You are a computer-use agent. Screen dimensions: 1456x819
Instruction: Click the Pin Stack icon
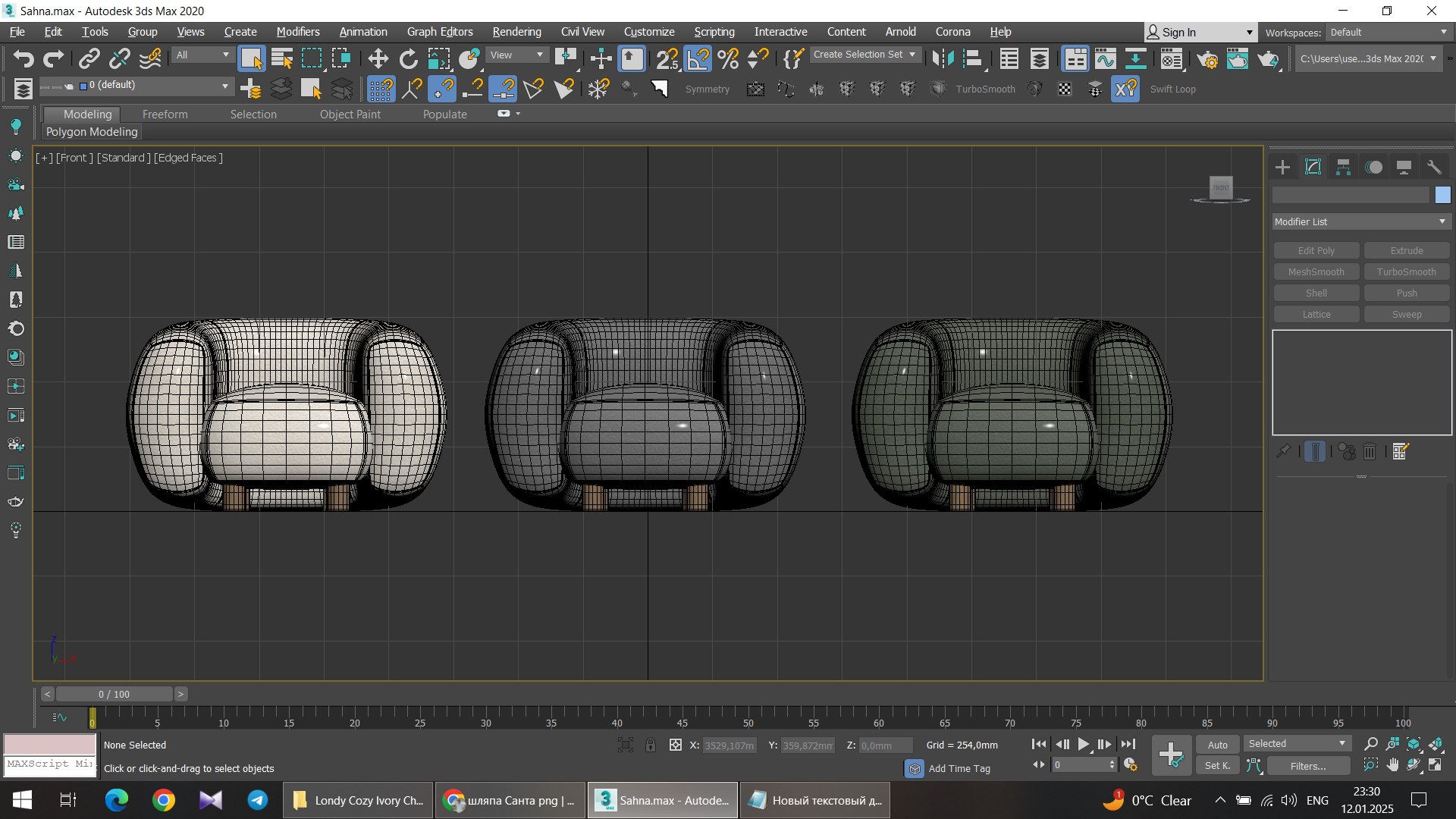point(1282,452)
